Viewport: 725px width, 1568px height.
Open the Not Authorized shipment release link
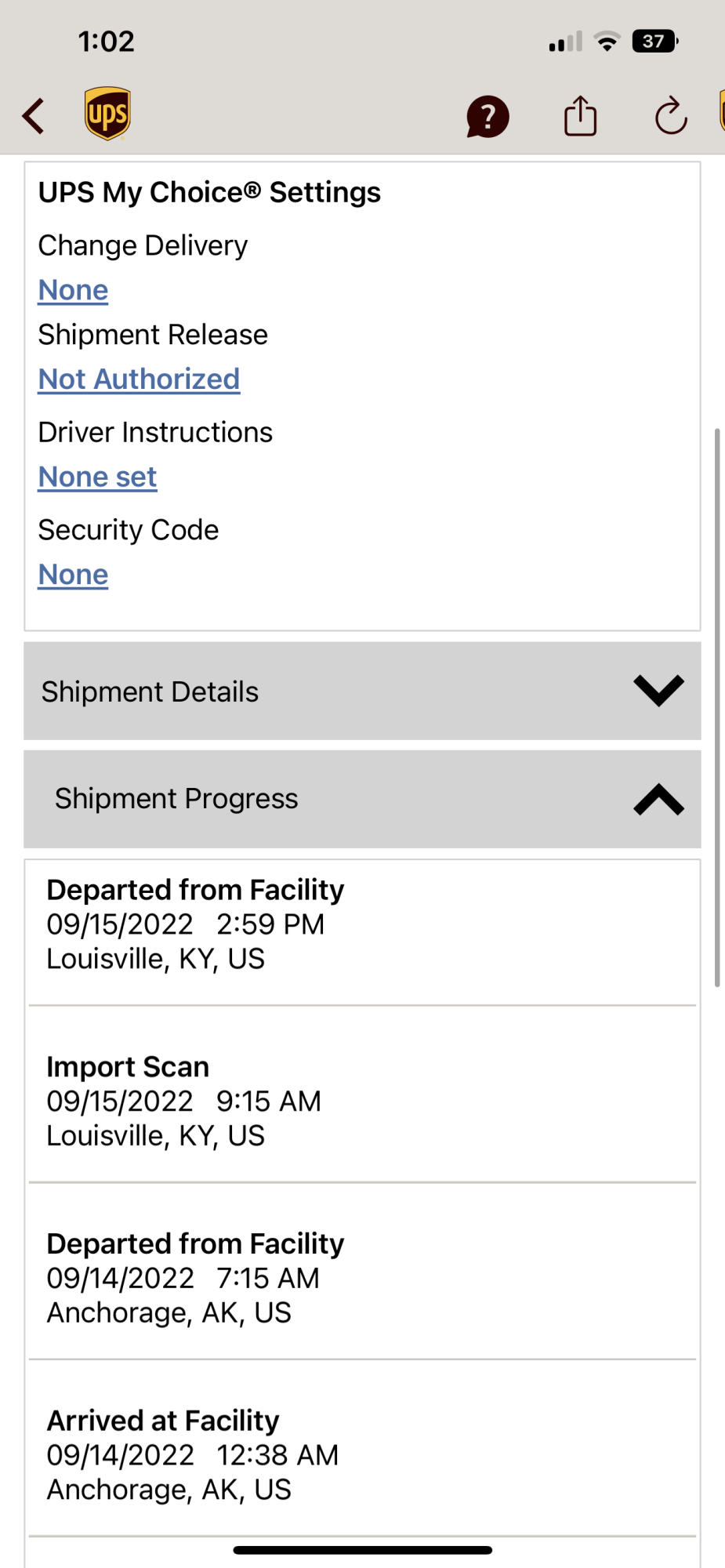[x=139, y=379]
